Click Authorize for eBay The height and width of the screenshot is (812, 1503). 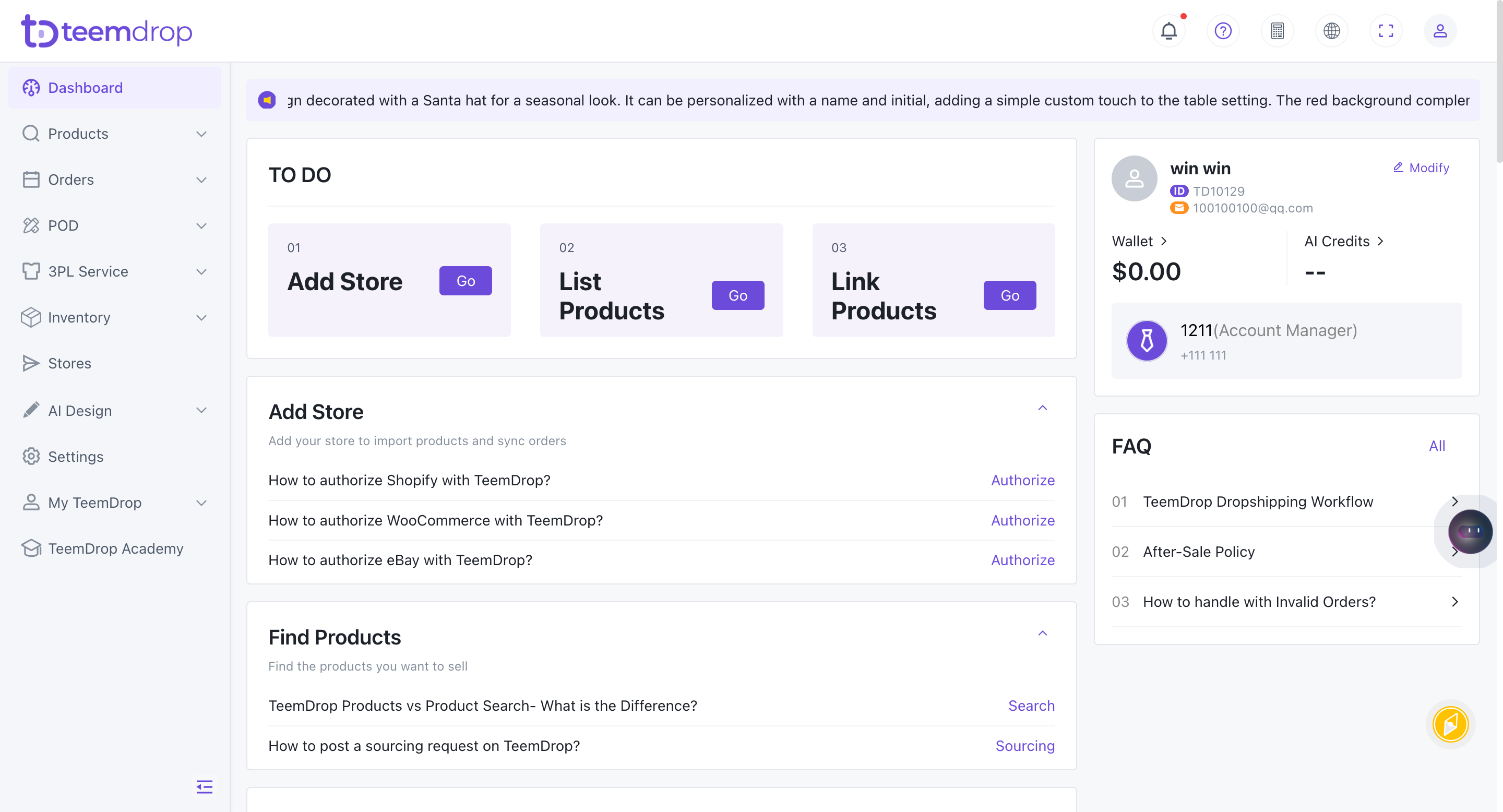pyautogui.click(x=1023, y=560)
